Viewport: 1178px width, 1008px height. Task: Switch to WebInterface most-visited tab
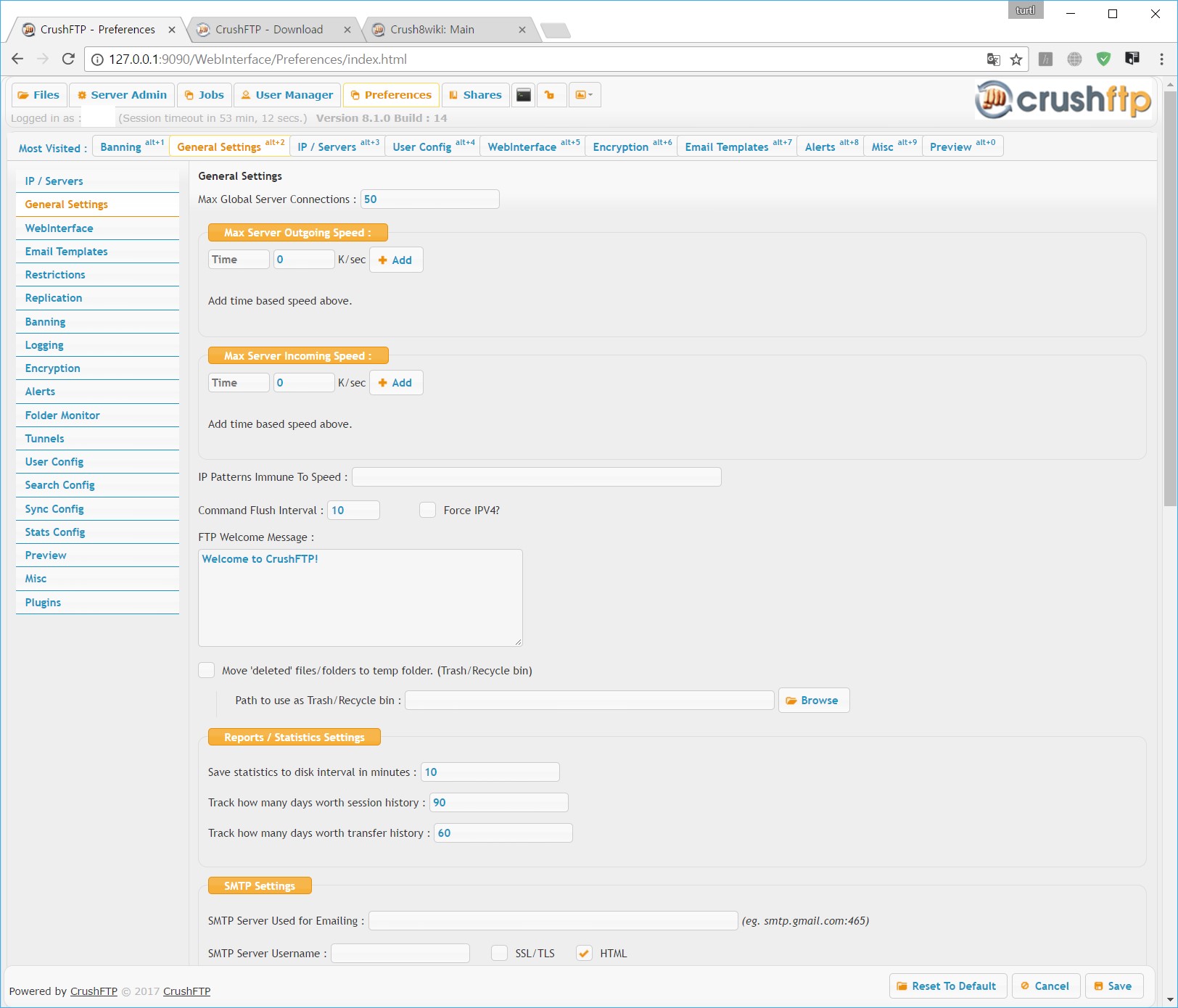click(532, 146)
